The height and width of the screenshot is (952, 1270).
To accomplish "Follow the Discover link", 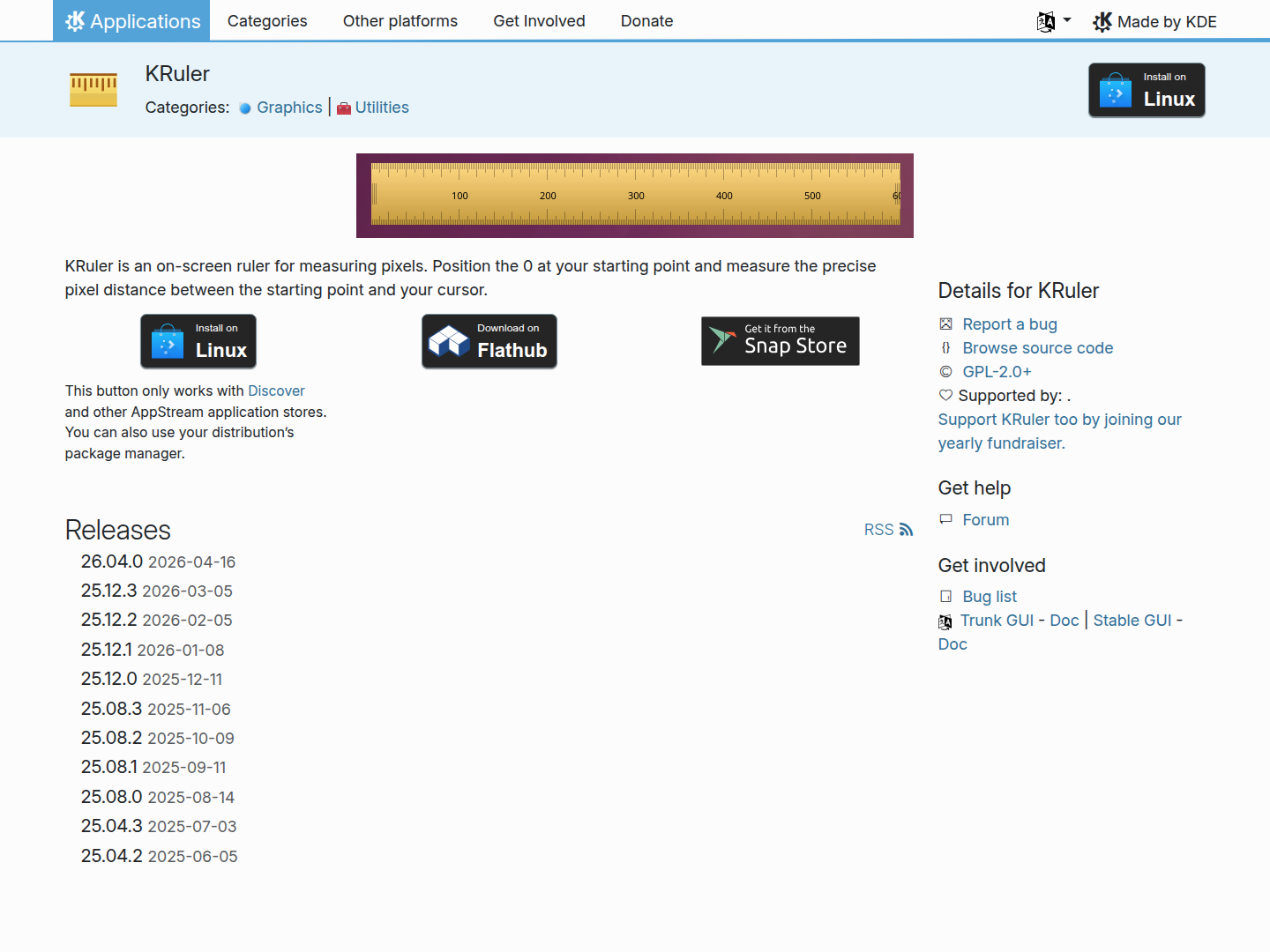I will [x=276, y=390].
